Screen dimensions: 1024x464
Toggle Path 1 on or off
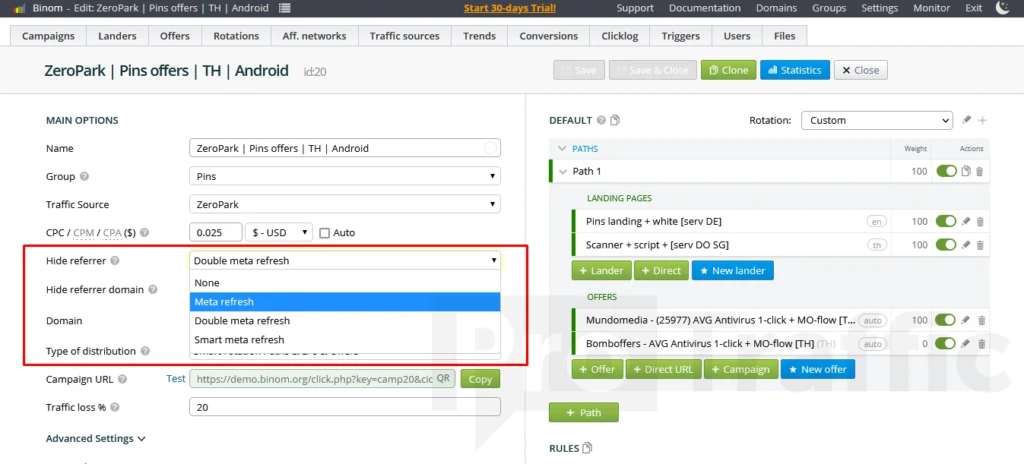click(x=946, y=171)
